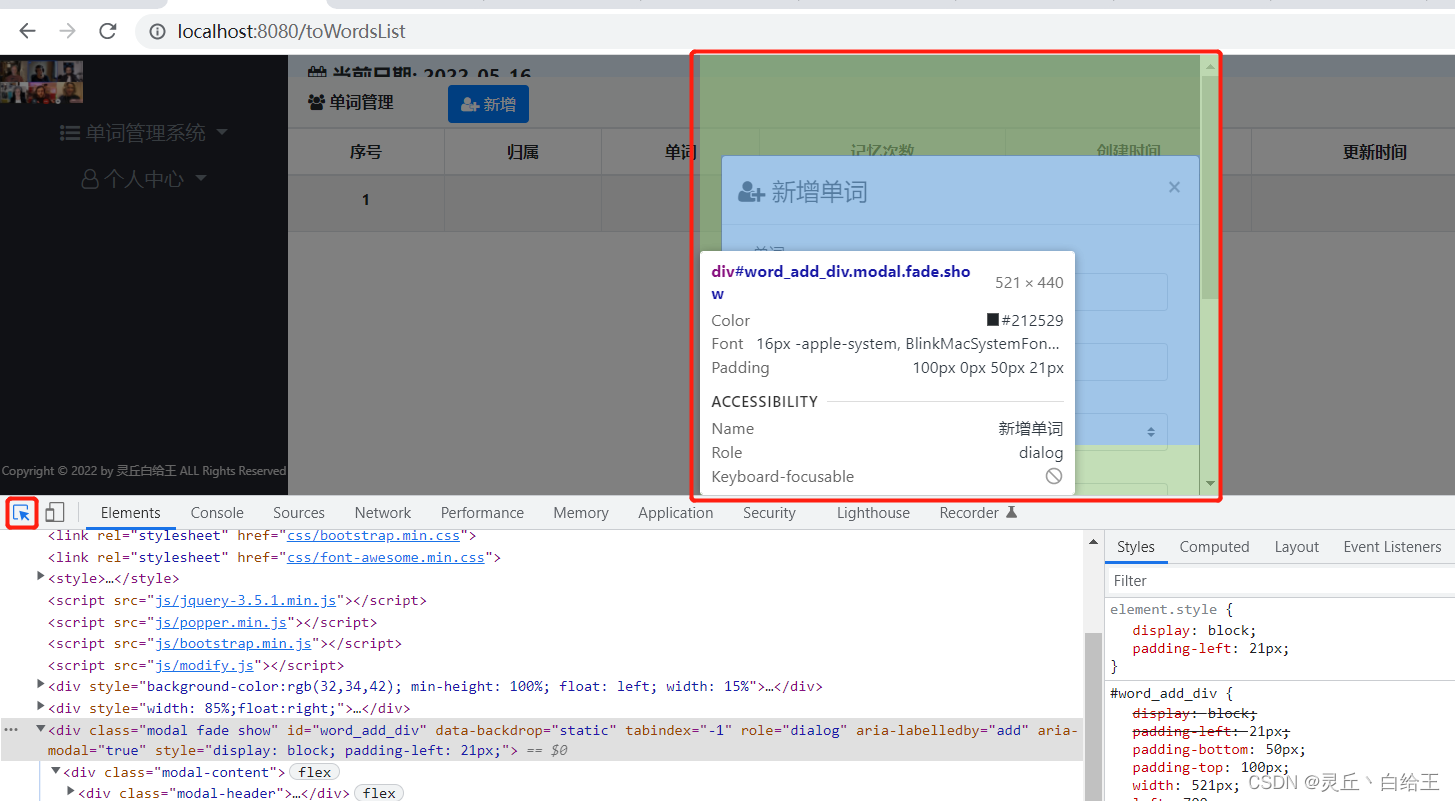This screenshot has width=1455, height=801.
Task: Click the user icon beside 个人中心
Action: (90, 179)
